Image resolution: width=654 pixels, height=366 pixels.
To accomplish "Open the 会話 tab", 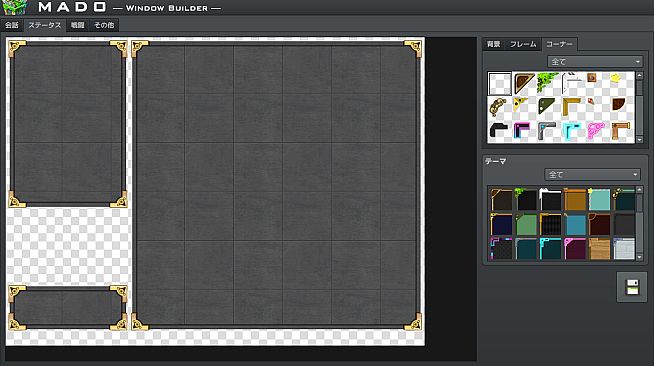I will pos(12,25).
